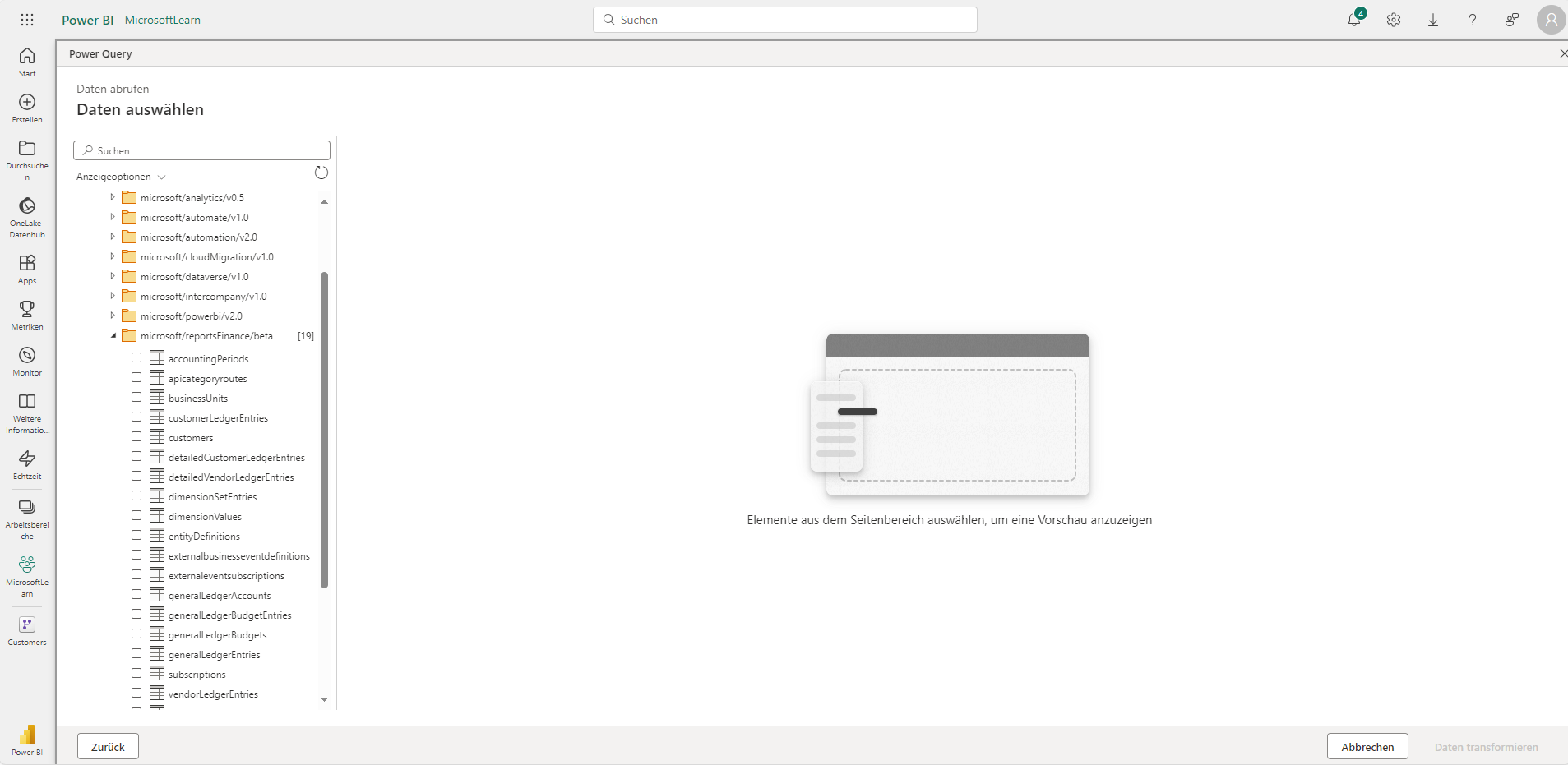The image size is (1568, 765).
Task: Select the dimensionValues checkbox
Action: 136,515
